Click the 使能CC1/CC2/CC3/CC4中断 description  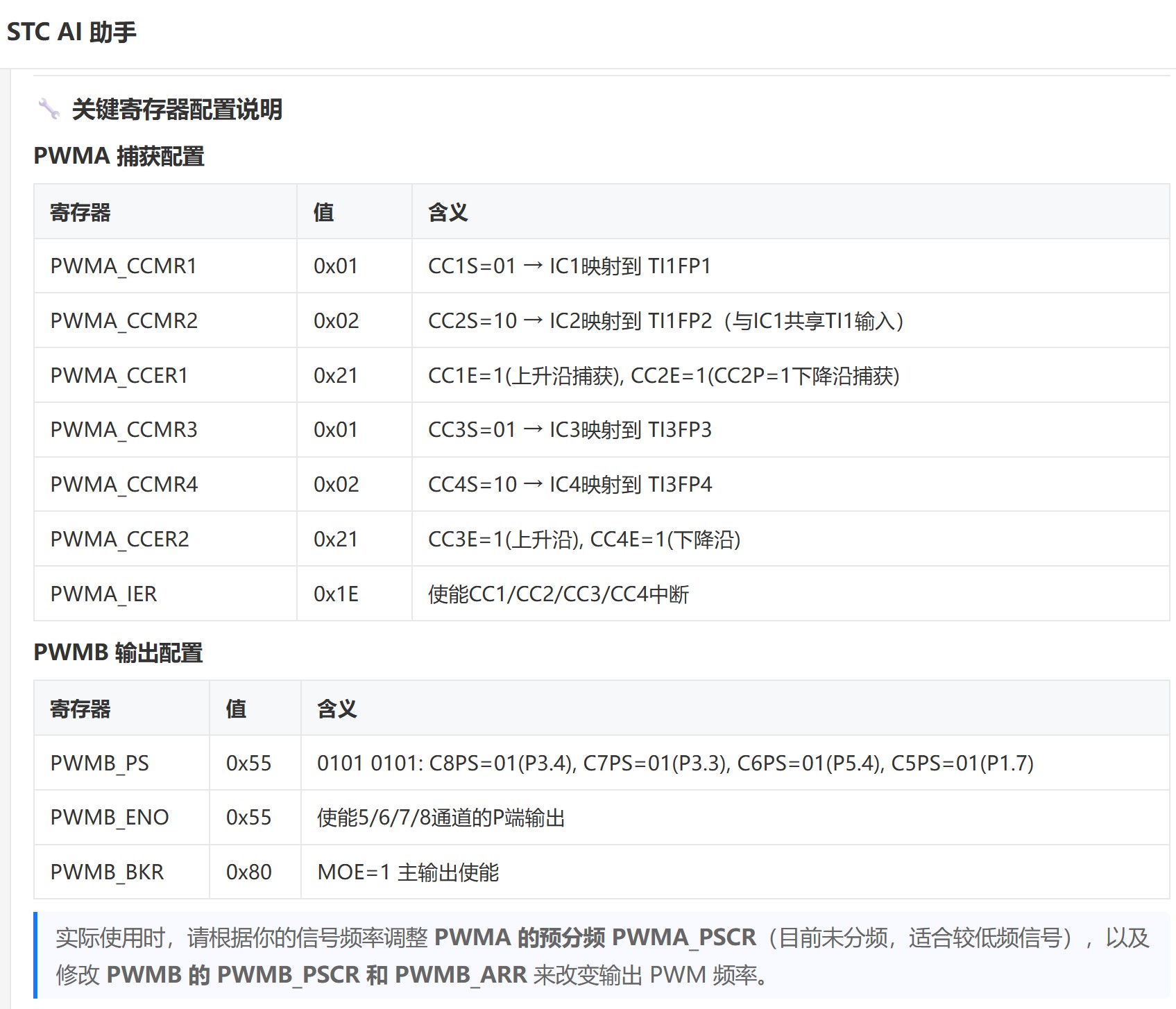tap(559, 594)
